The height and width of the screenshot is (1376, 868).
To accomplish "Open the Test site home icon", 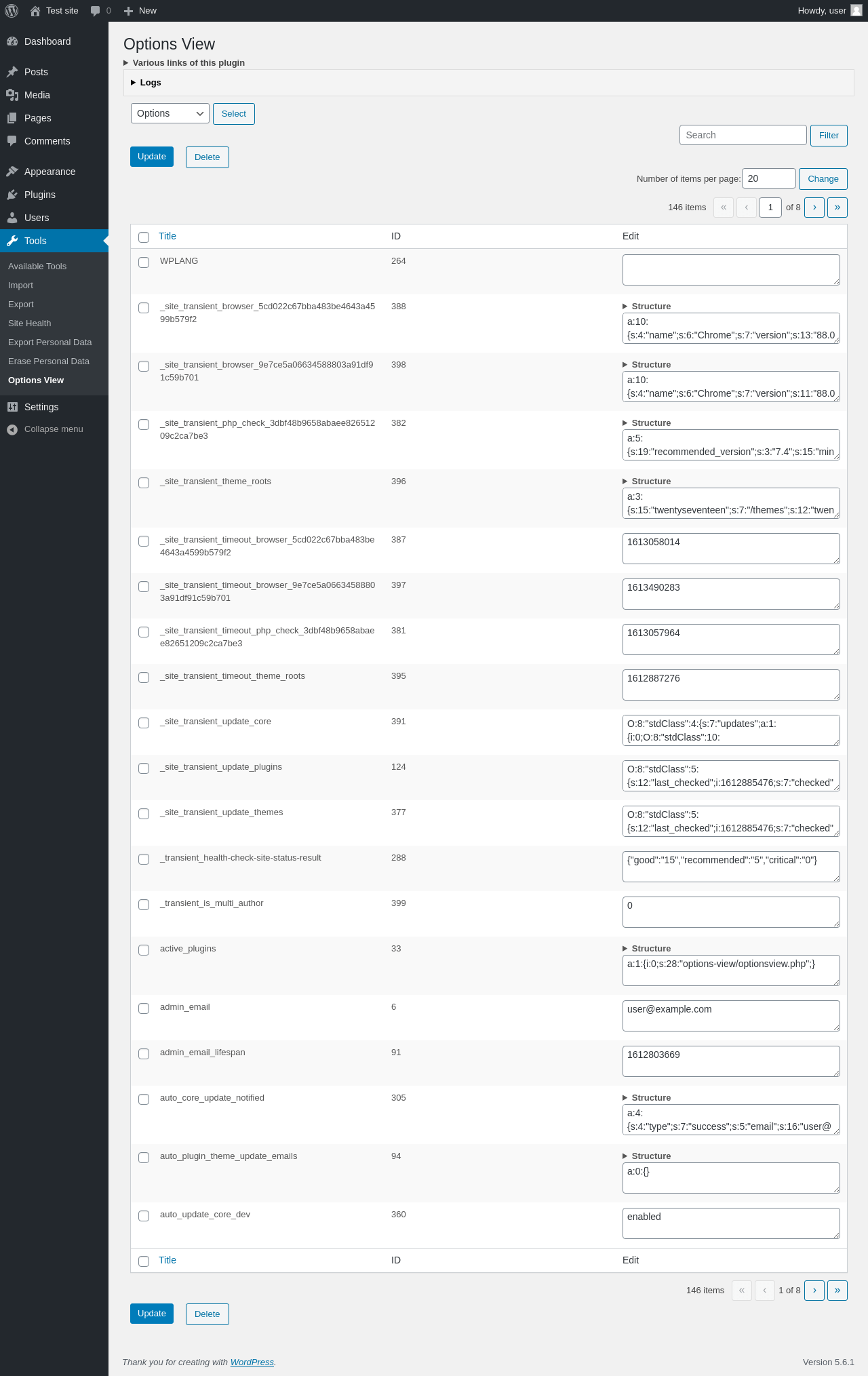I will [35, 11].
